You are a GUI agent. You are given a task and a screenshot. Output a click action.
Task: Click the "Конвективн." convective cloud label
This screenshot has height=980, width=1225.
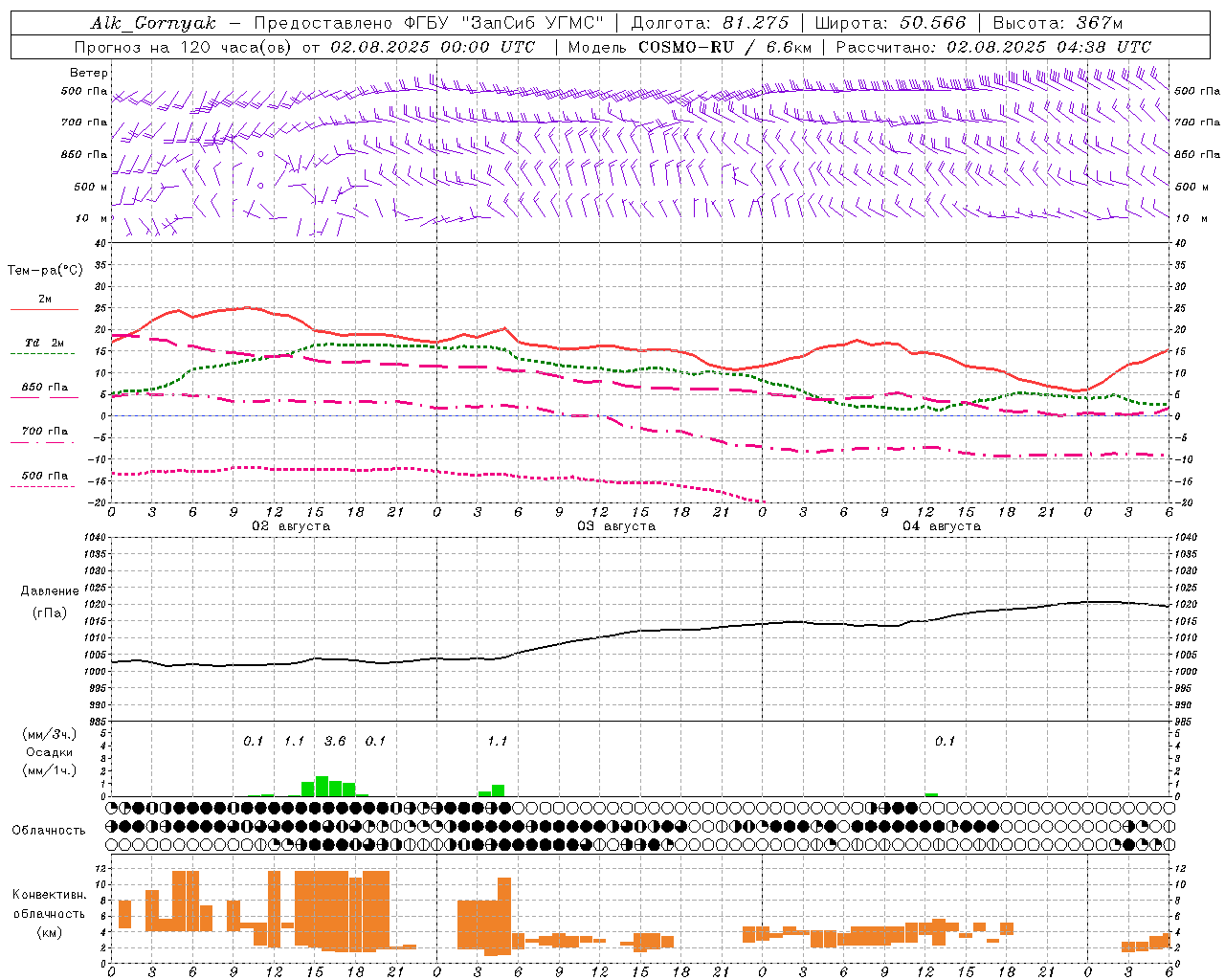tap(49, 895)
